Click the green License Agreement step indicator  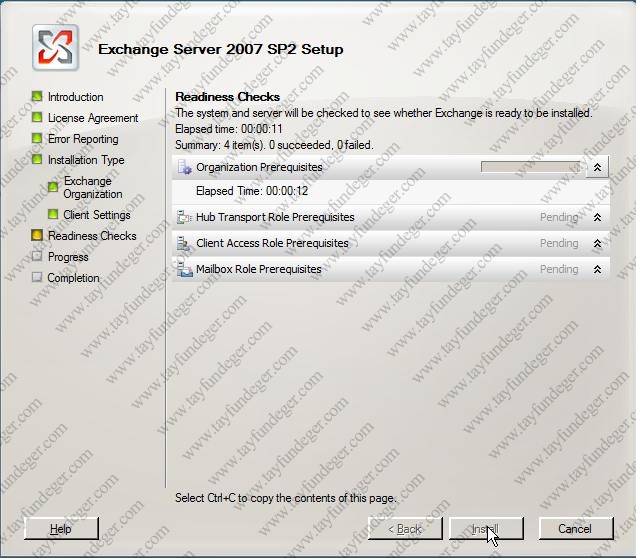point(37,118)
